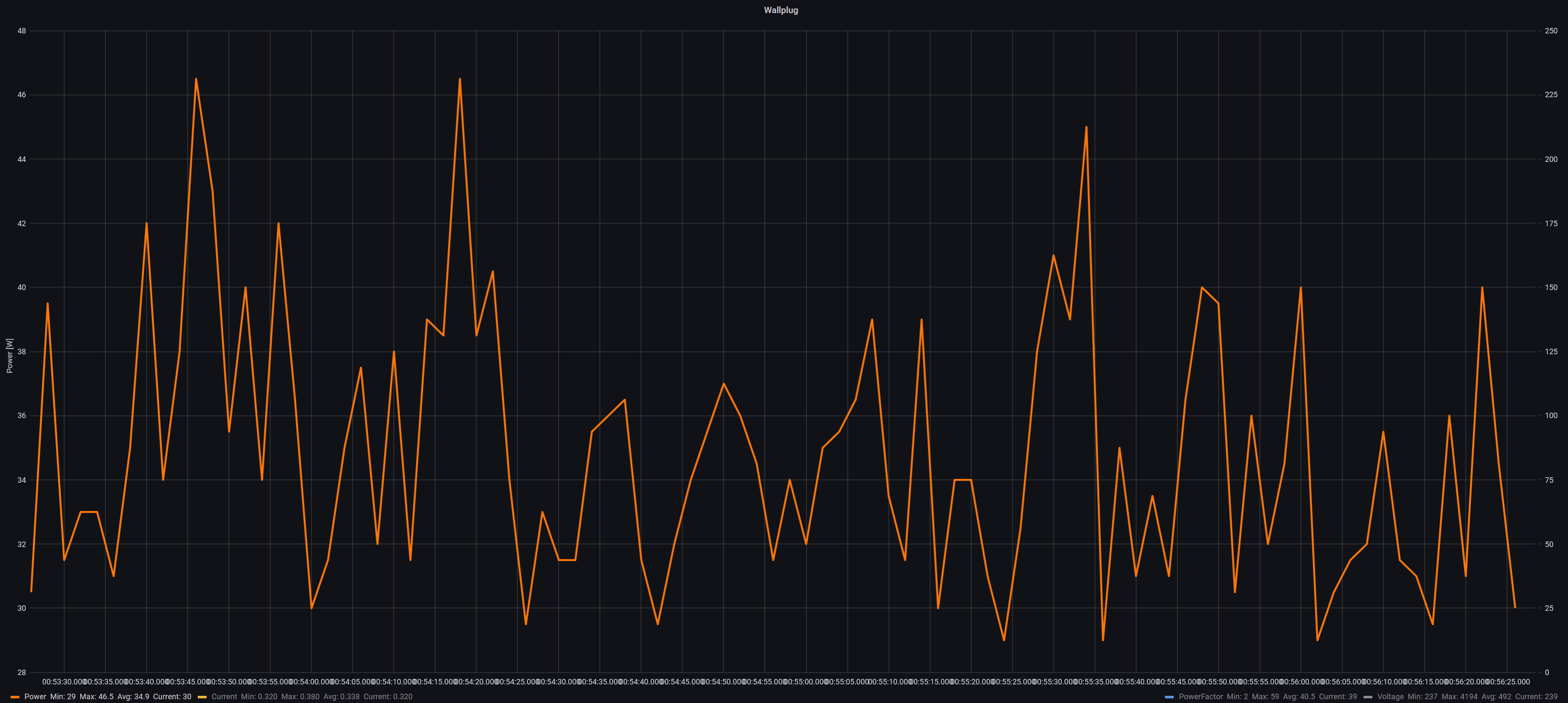Toggle the Voltage series legend label
This screenshot has width=1568, height=703.
[1390, 697]
